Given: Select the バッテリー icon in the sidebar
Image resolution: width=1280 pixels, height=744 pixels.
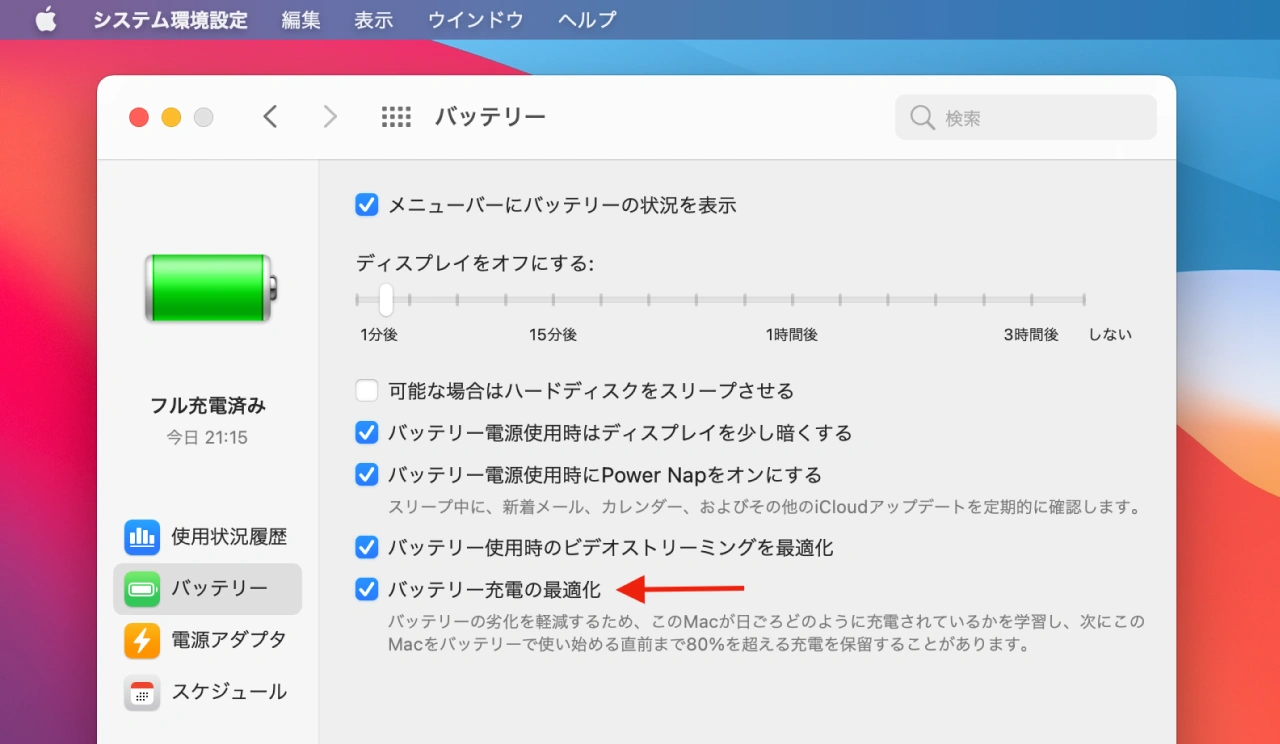Looking at the screenshot, I should coord(142,589).
